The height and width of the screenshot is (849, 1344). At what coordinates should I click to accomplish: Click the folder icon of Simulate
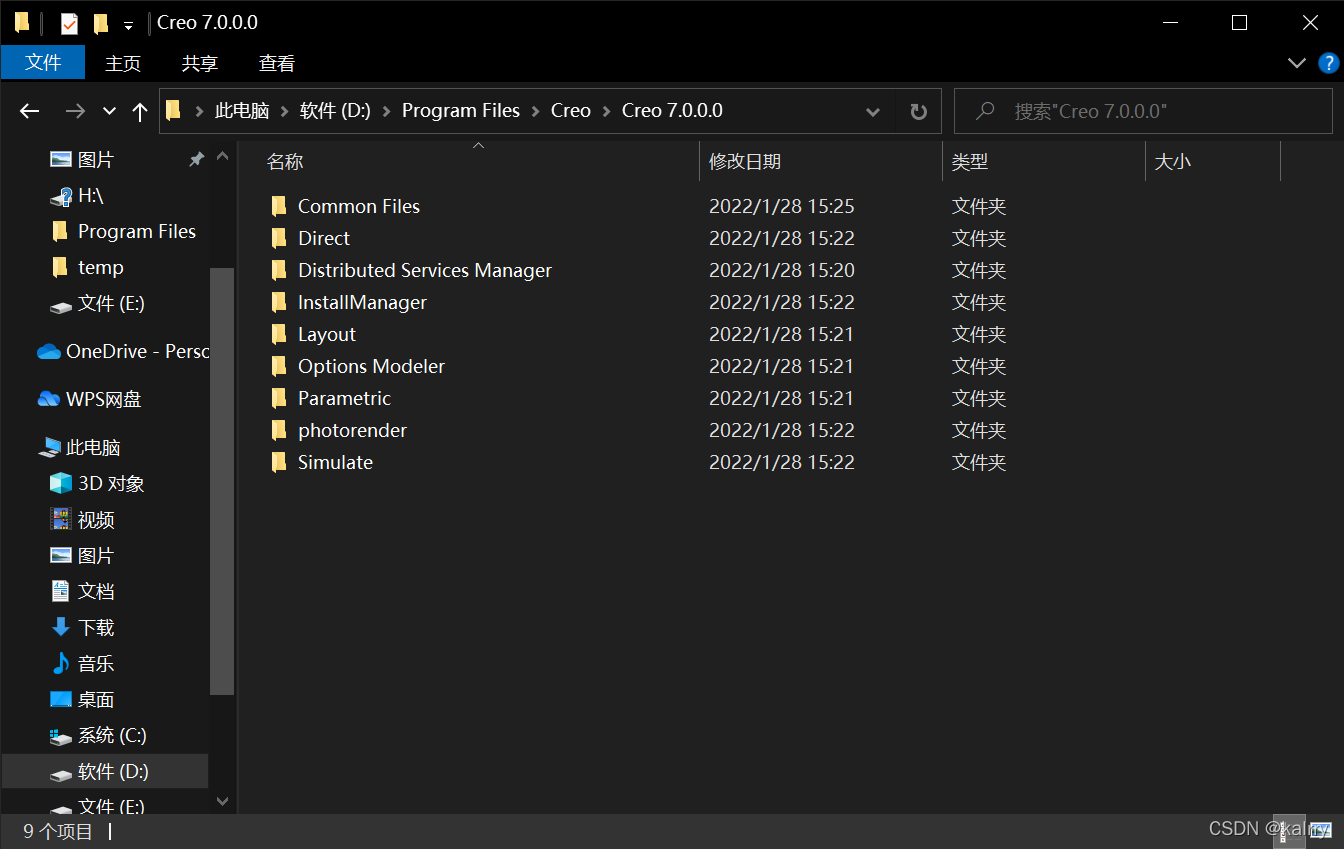pos(279,462)
